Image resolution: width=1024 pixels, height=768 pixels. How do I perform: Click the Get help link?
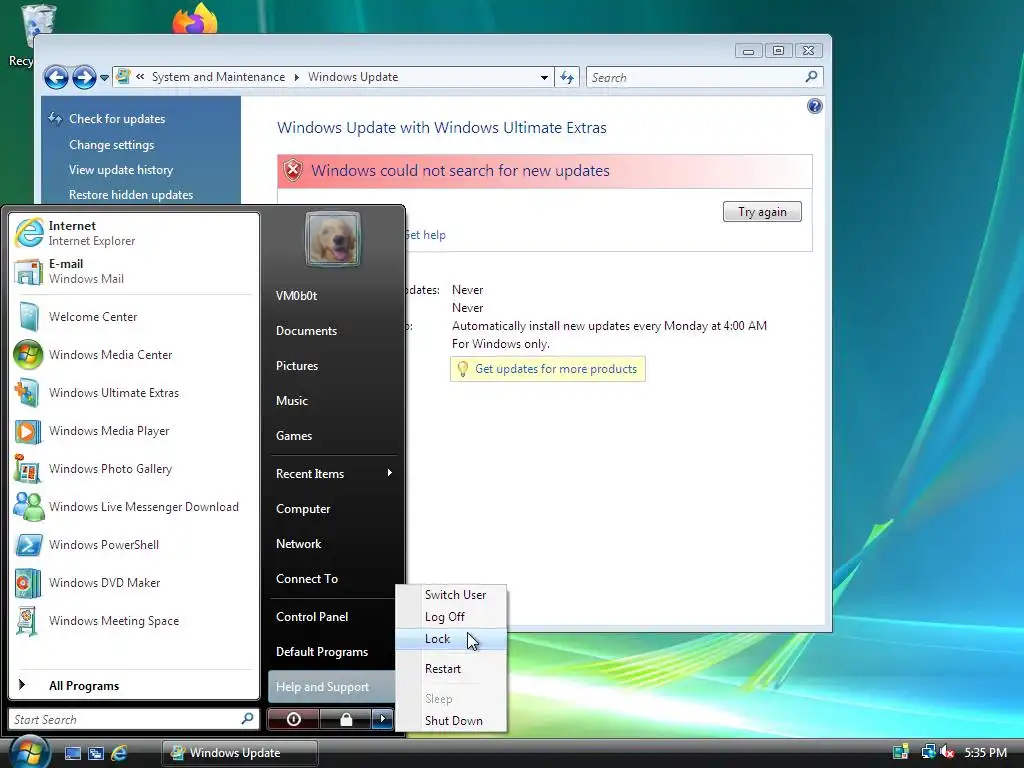(x=425, y=234)
